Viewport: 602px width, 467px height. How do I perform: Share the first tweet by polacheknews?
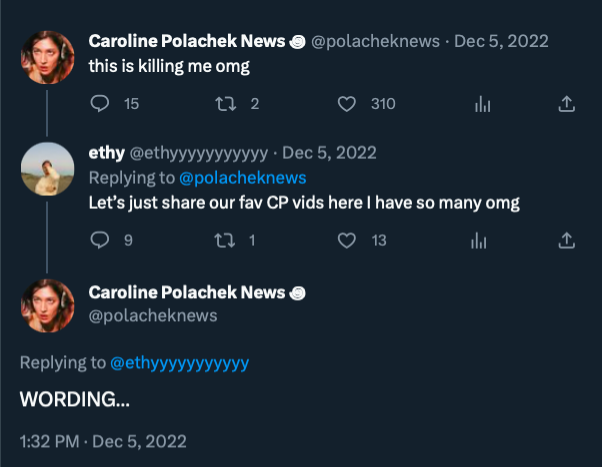click(566, 103)
